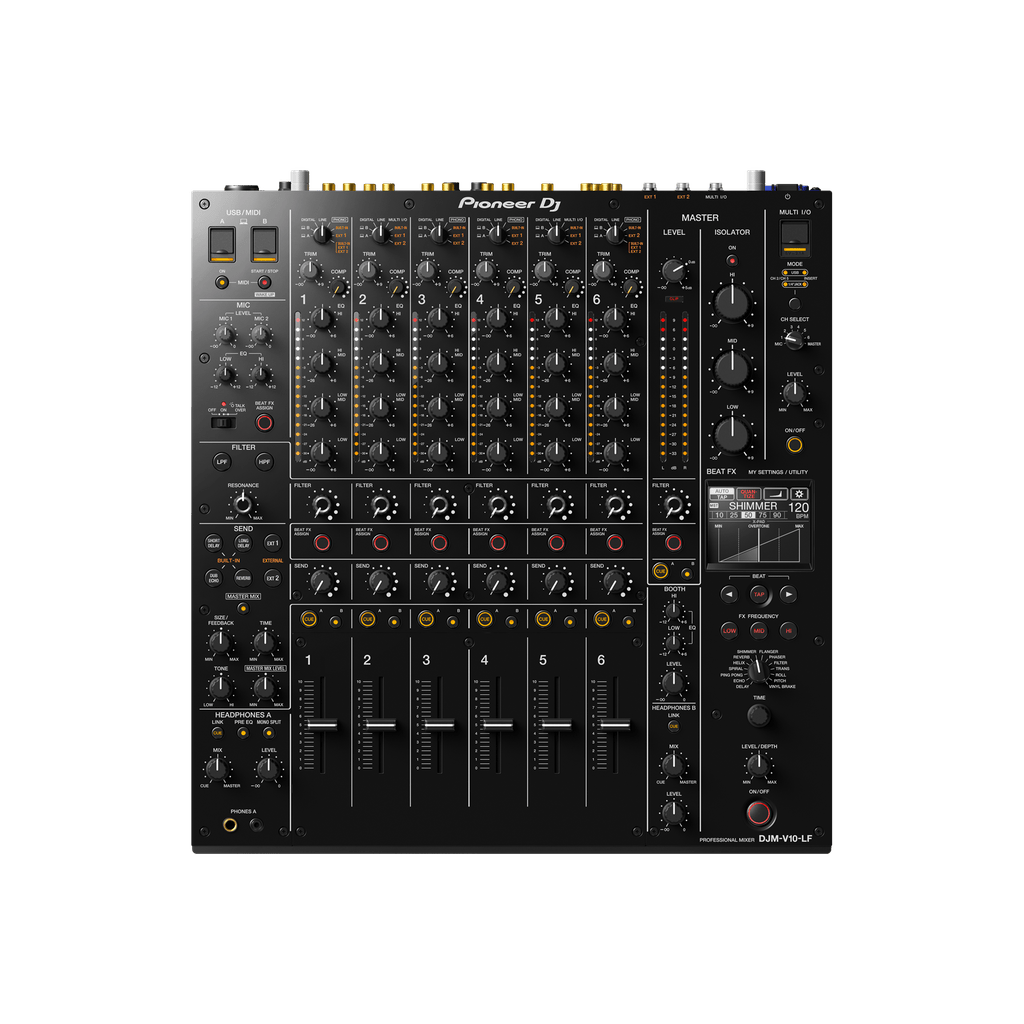Enable PRE EQ in Headphones A

[x=244, y=733]
